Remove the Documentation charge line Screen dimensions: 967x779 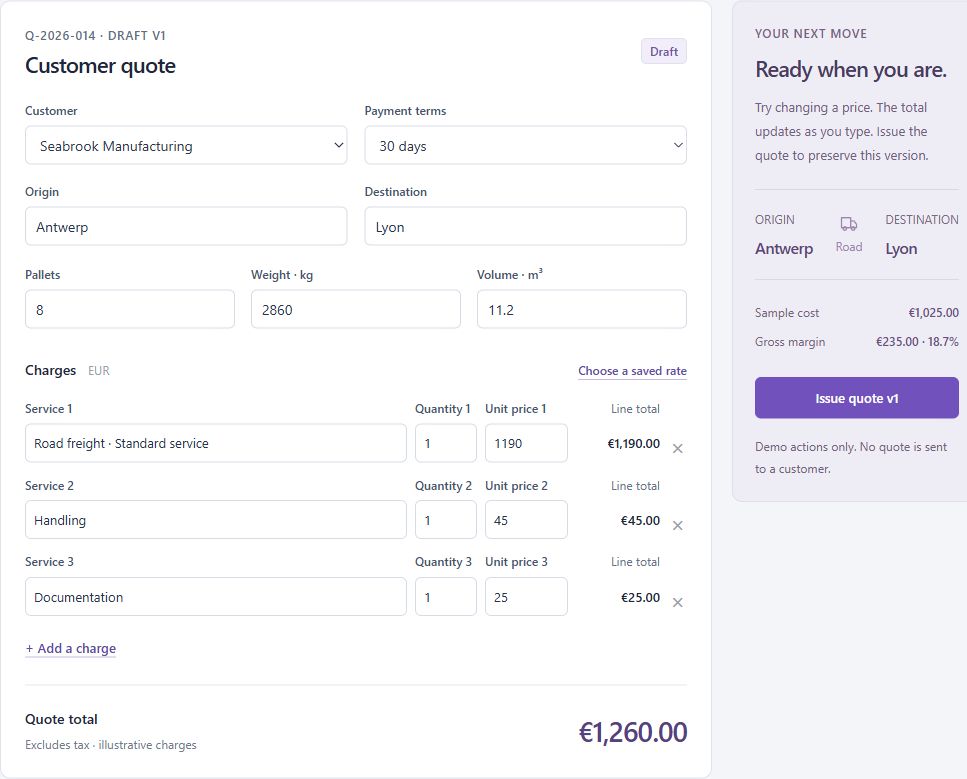pos(677,603)
